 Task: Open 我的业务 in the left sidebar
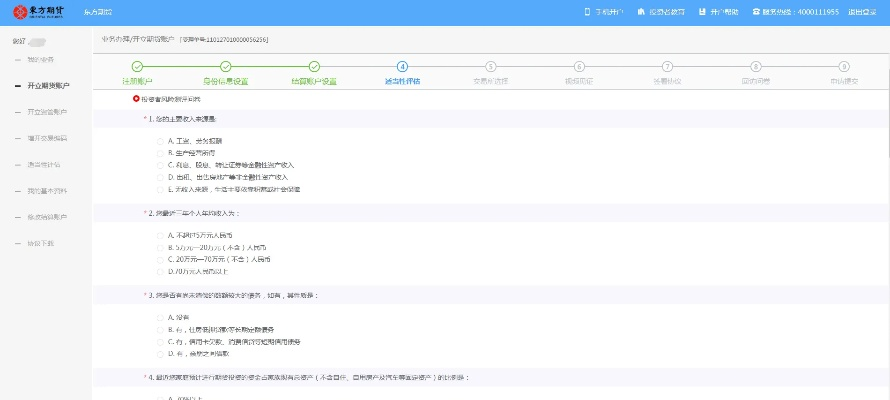pos(41,60)
